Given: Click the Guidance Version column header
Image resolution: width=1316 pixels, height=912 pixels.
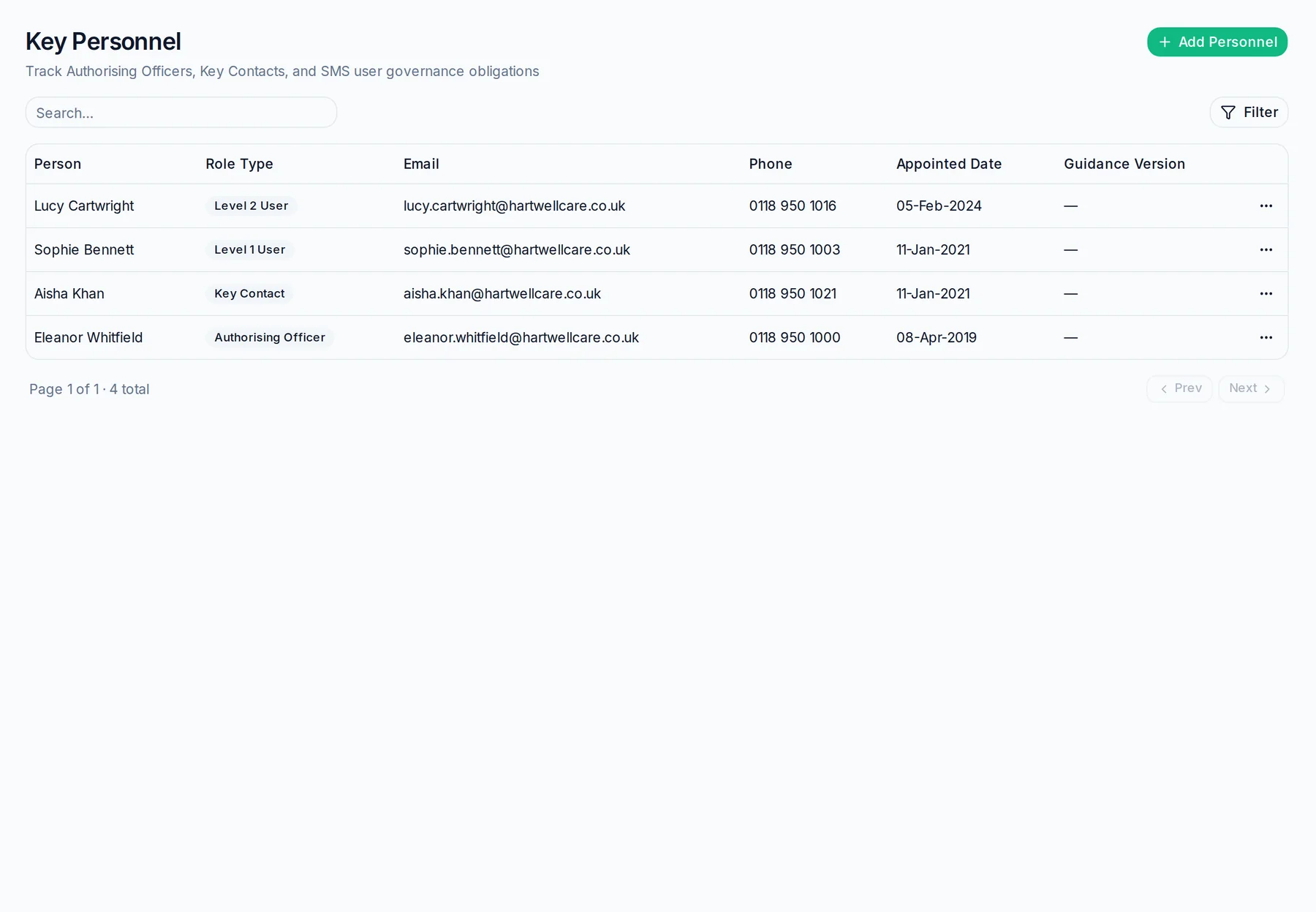Looking at the screenshot, I should tap(1124, 164).
